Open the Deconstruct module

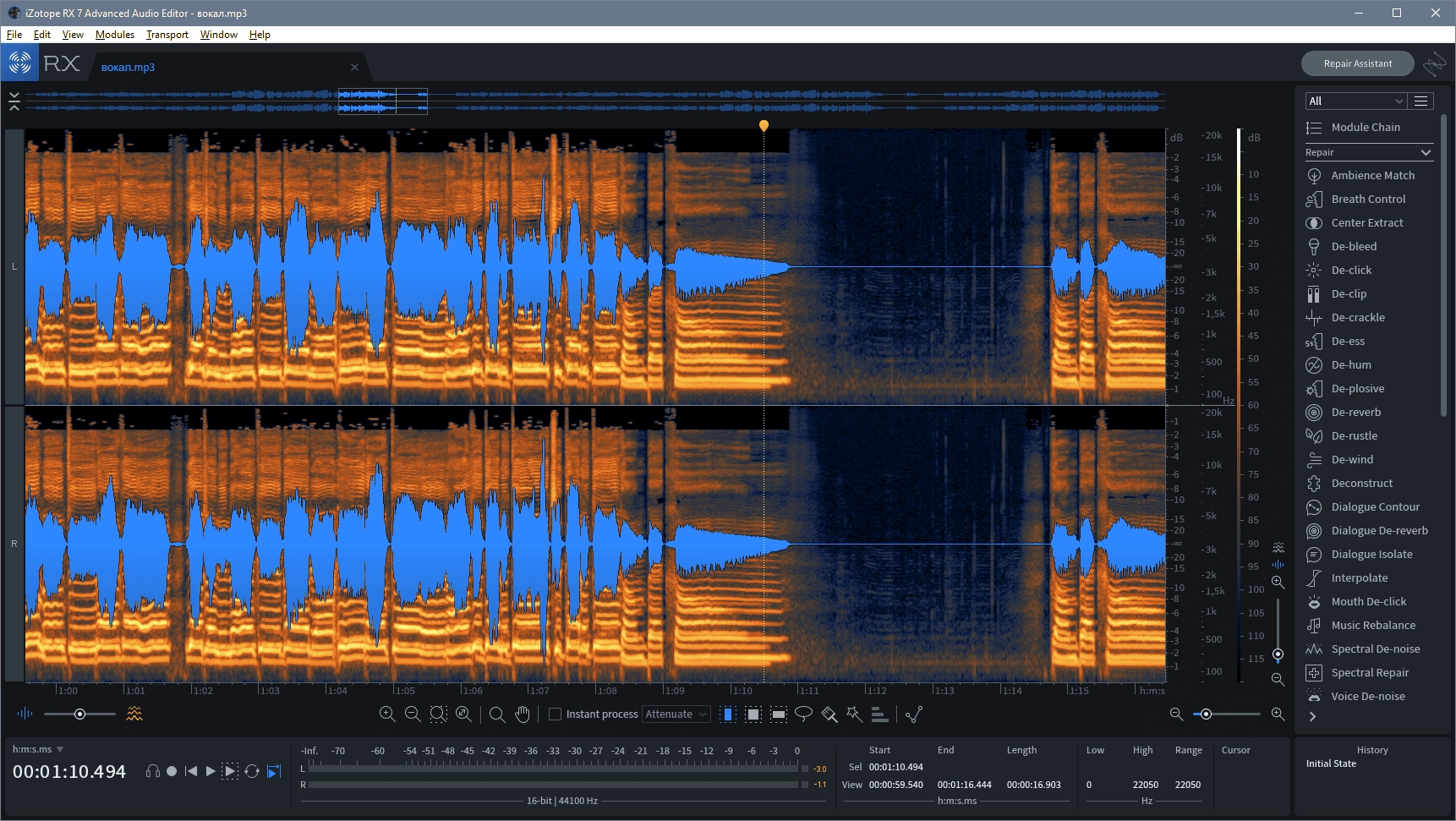click(1350, 483)
